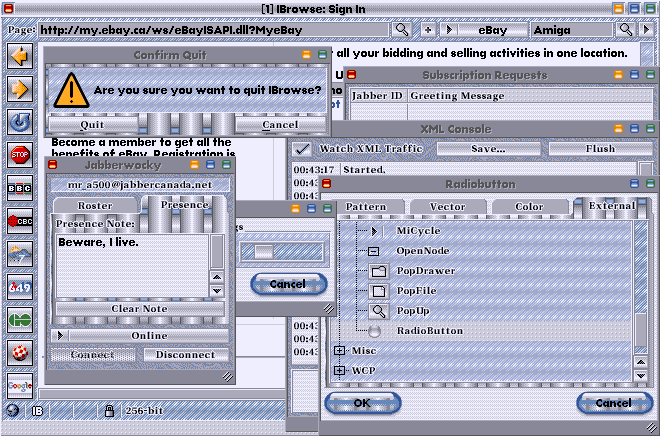The image size is (660, 436).
Task: Select the Presence tab in Jabberwocky
Action: tap(184, 205)
